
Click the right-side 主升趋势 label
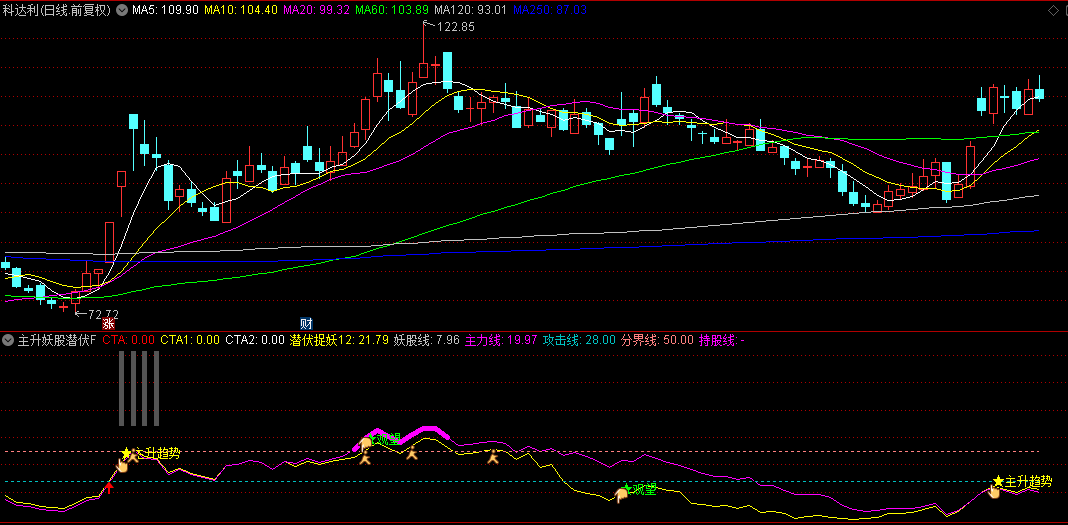1028,481
